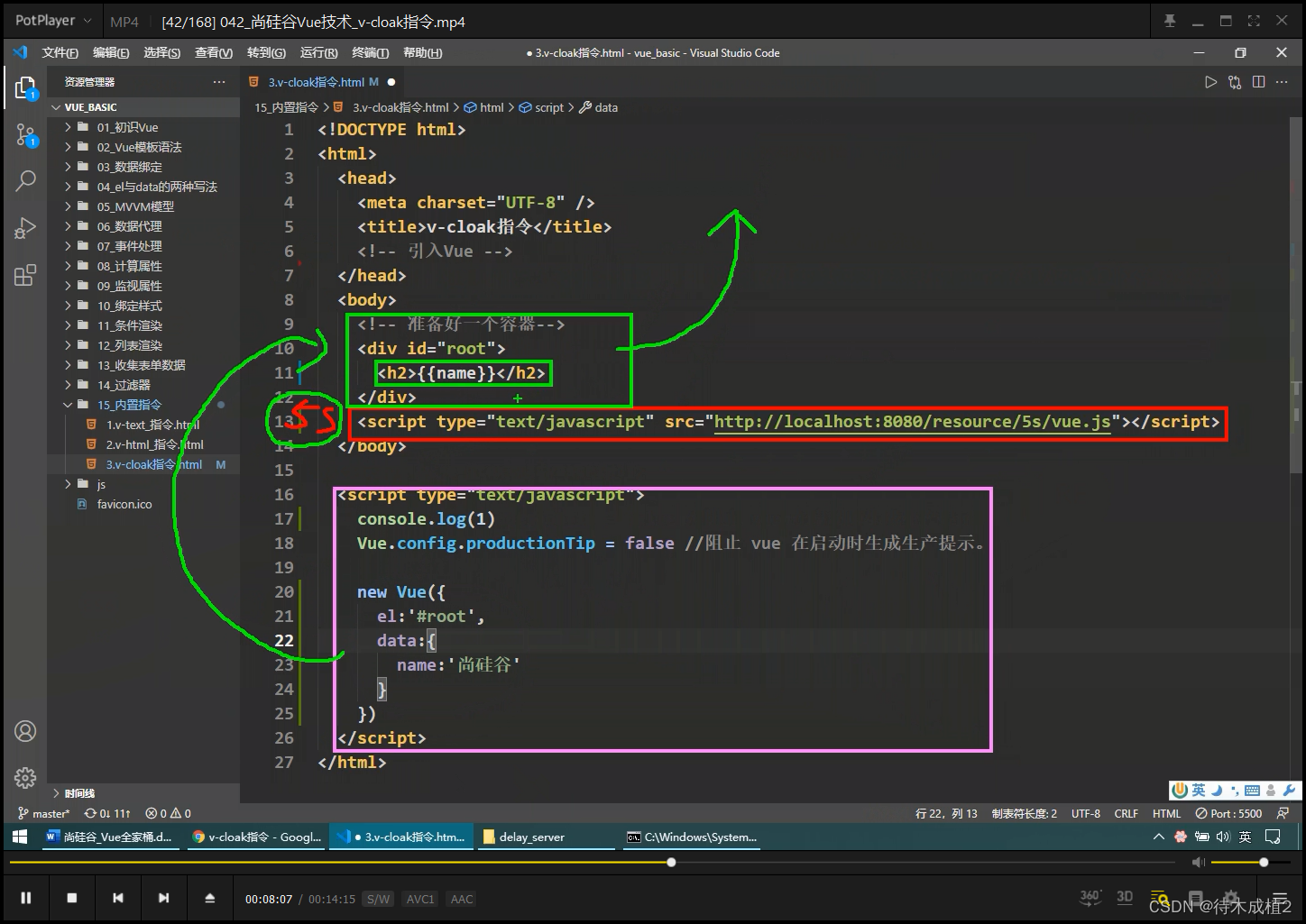Open the Search view in the activity bar

pos(25,180)
